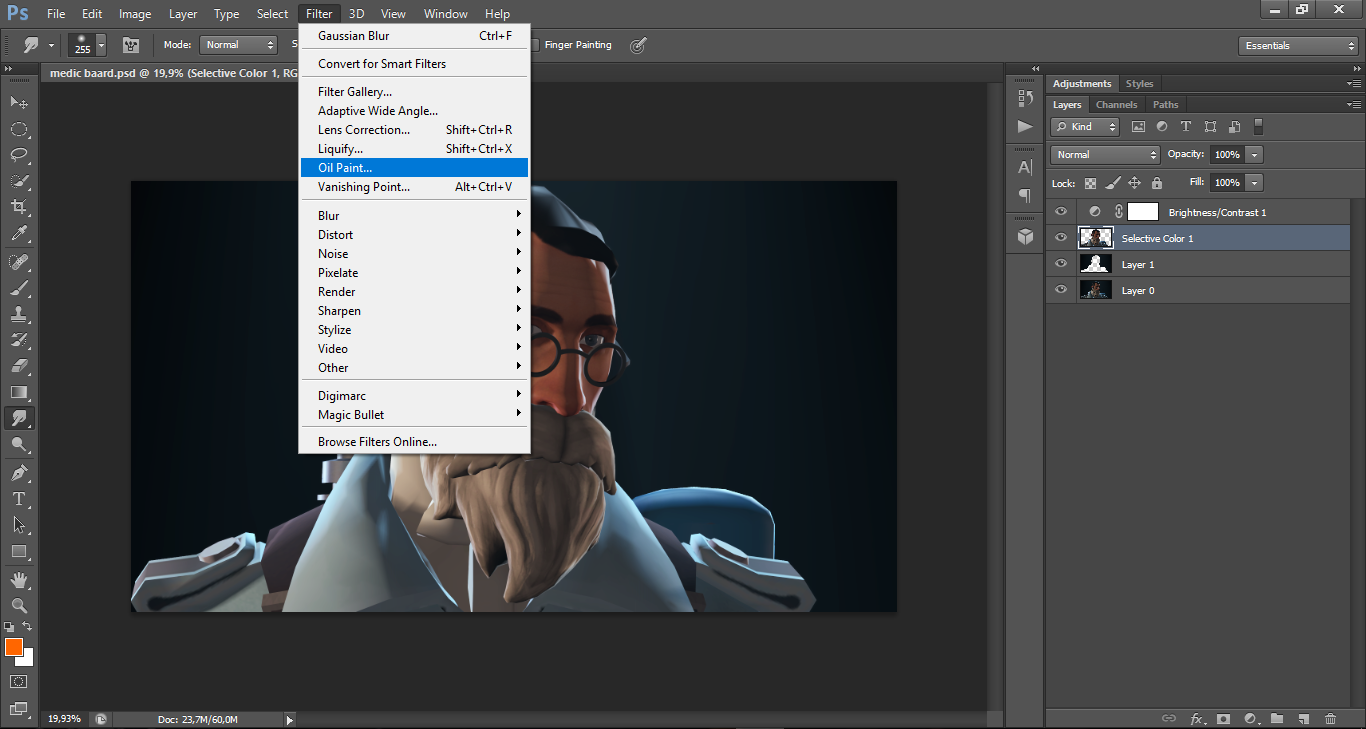Toggle lock transparent pixels
Image resolution: width=1366 pixels, height=729 pixels.
pyautogui.click(x=1090, y=183)
